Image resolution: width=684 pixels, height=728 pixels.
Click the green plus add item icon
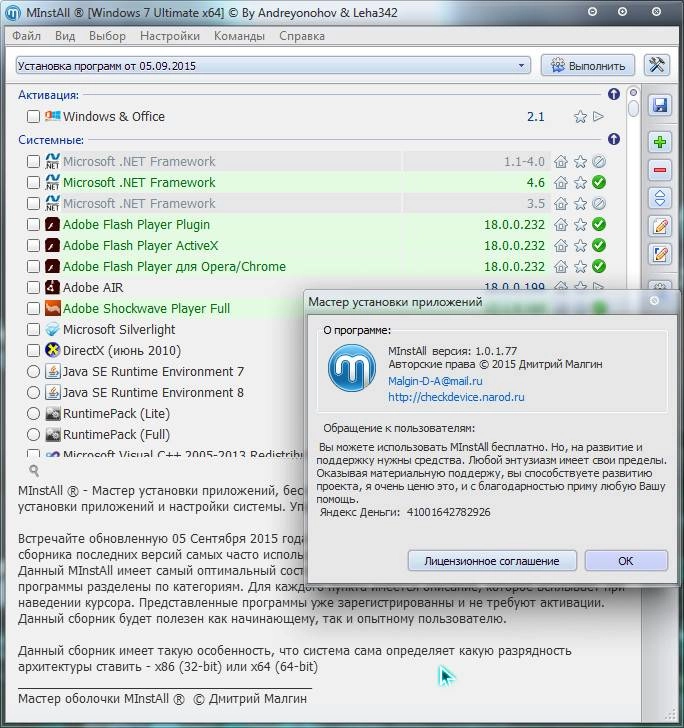(659, 142)
